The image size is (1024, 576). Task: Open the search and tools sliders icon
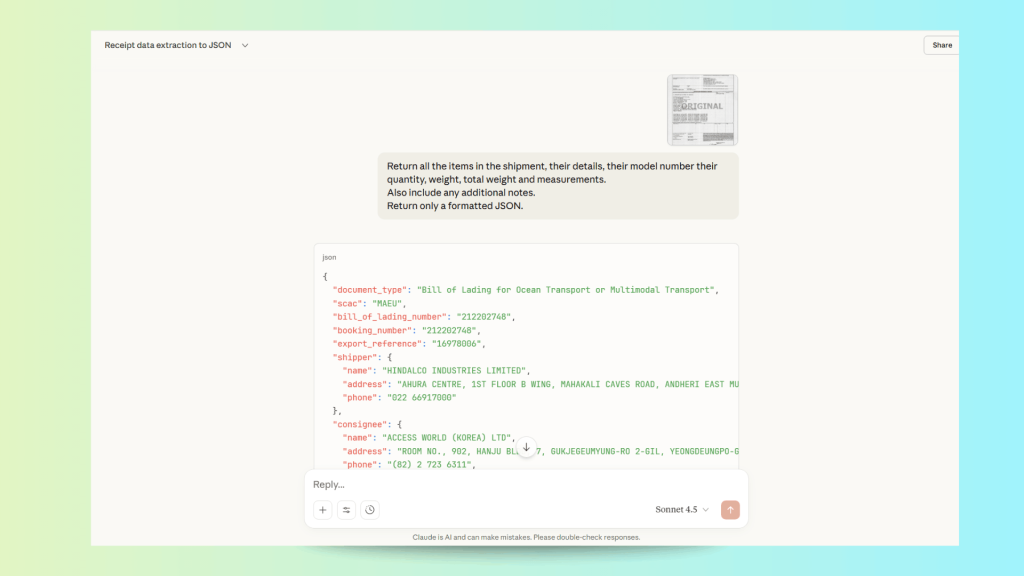(x=347, y=510)
